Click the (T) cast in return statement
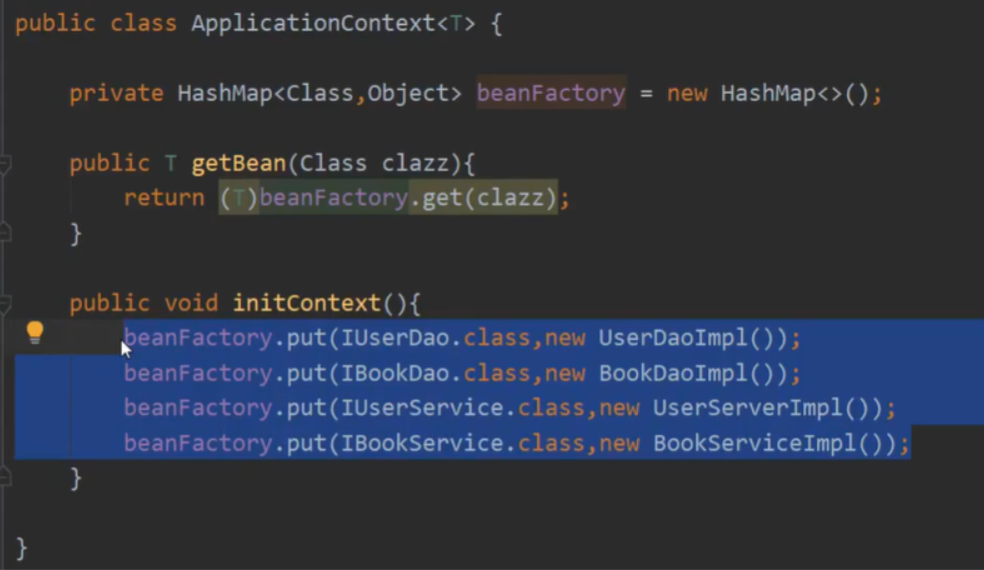The width and height of the screenshot is (984, 570). pyautogui.click(x=238, y=198)
